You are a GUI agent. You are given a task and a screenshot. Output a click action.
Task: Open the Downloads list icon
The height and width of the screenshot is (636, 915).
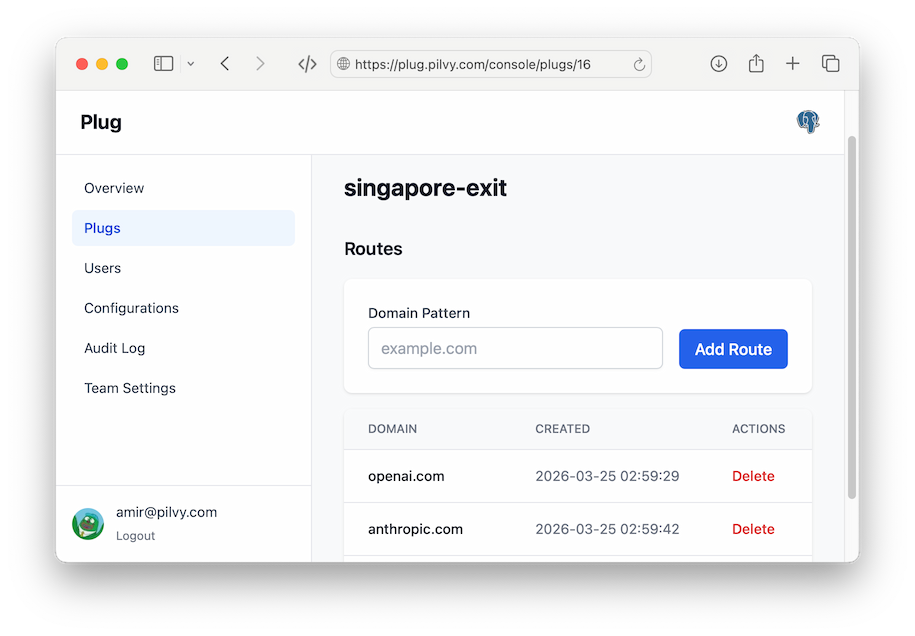point(718,63)
